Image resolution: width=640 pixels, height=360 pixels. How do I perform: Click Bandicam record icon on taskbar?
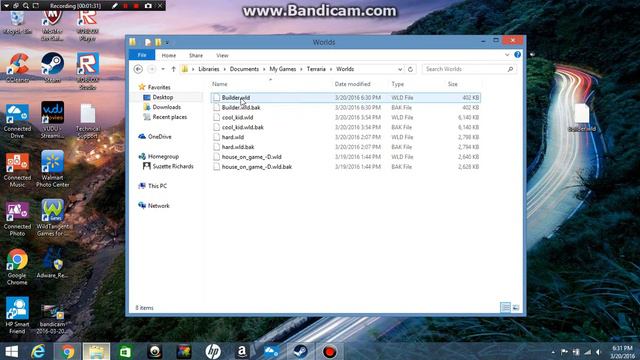(x=329, y=351)
